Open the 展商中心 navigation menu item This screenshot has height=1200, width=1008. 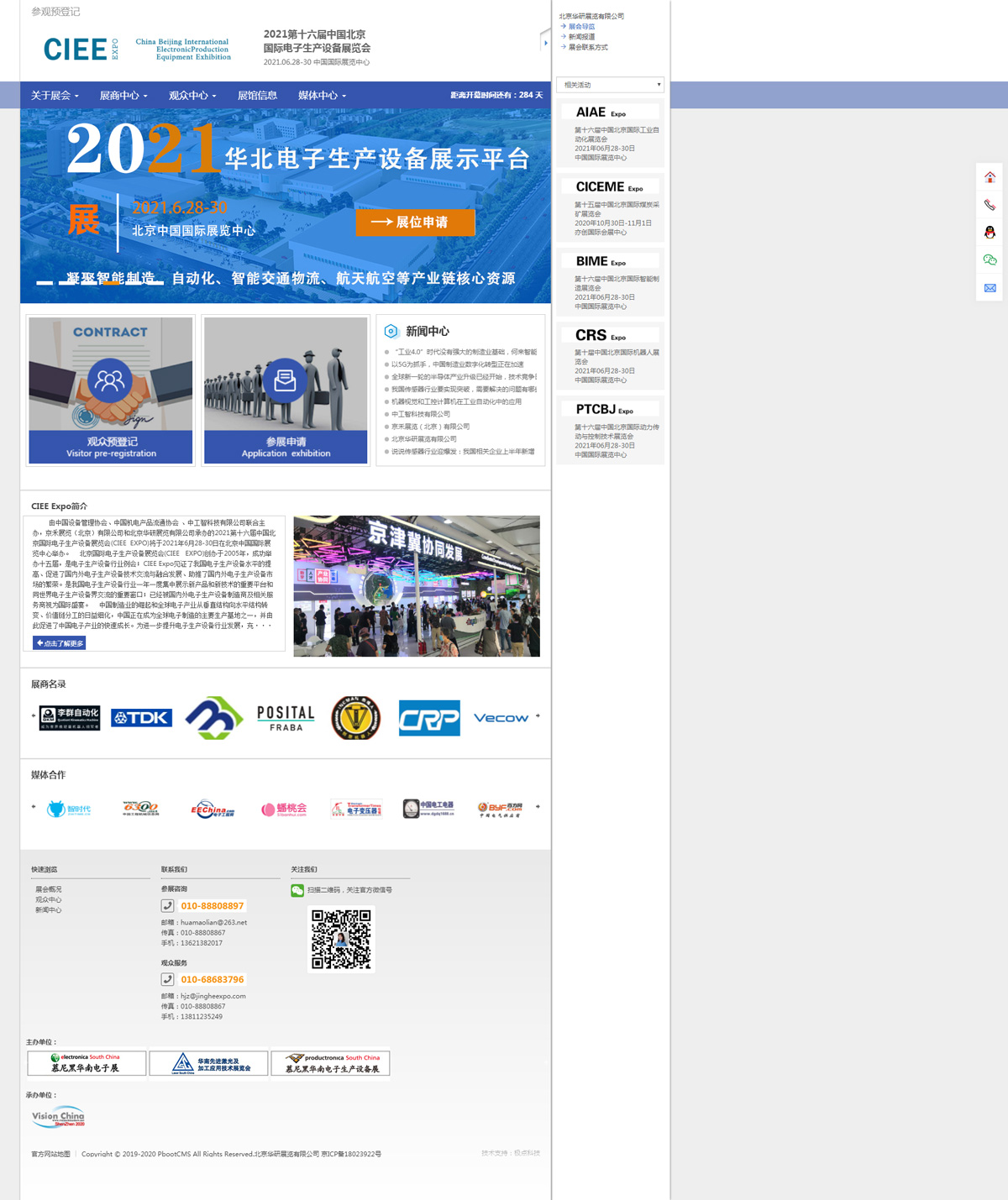[123, 96]
